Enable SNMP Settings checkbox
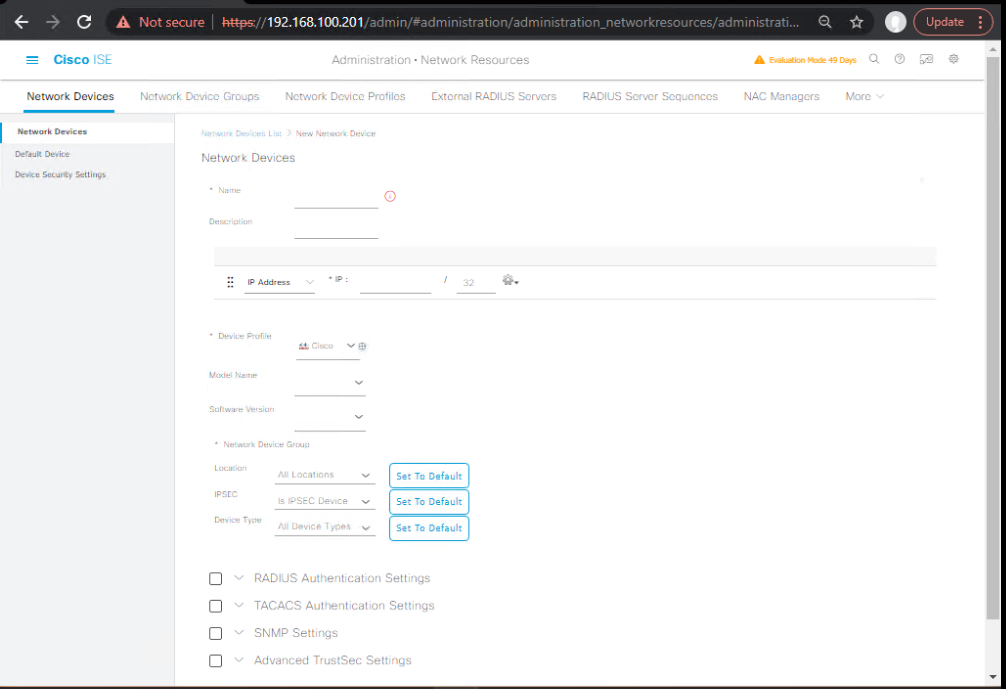The image size is (1006, 689). (x=216, y=633)
